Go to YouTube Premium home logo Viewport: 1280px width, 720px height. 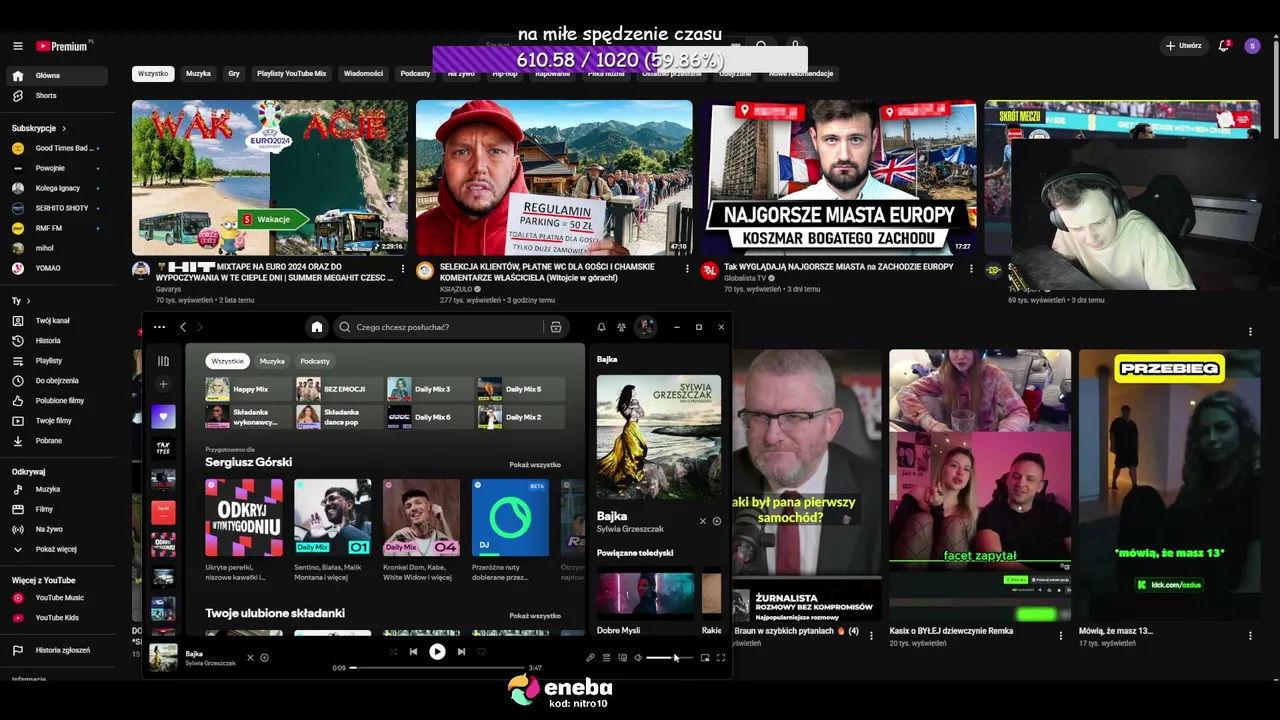click(63, 46)
